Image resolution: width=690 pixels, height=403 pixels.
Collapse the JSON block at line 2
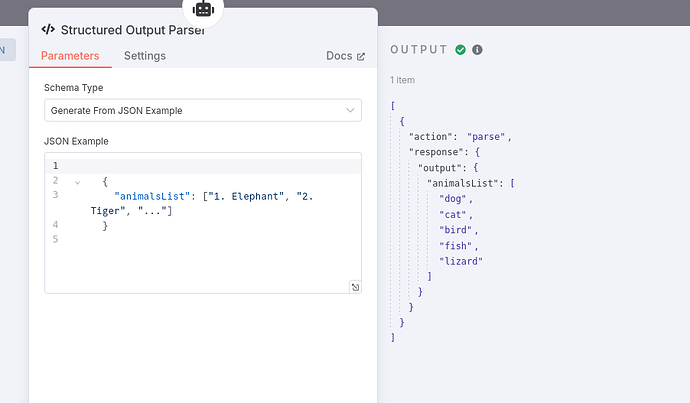point(78,181)
